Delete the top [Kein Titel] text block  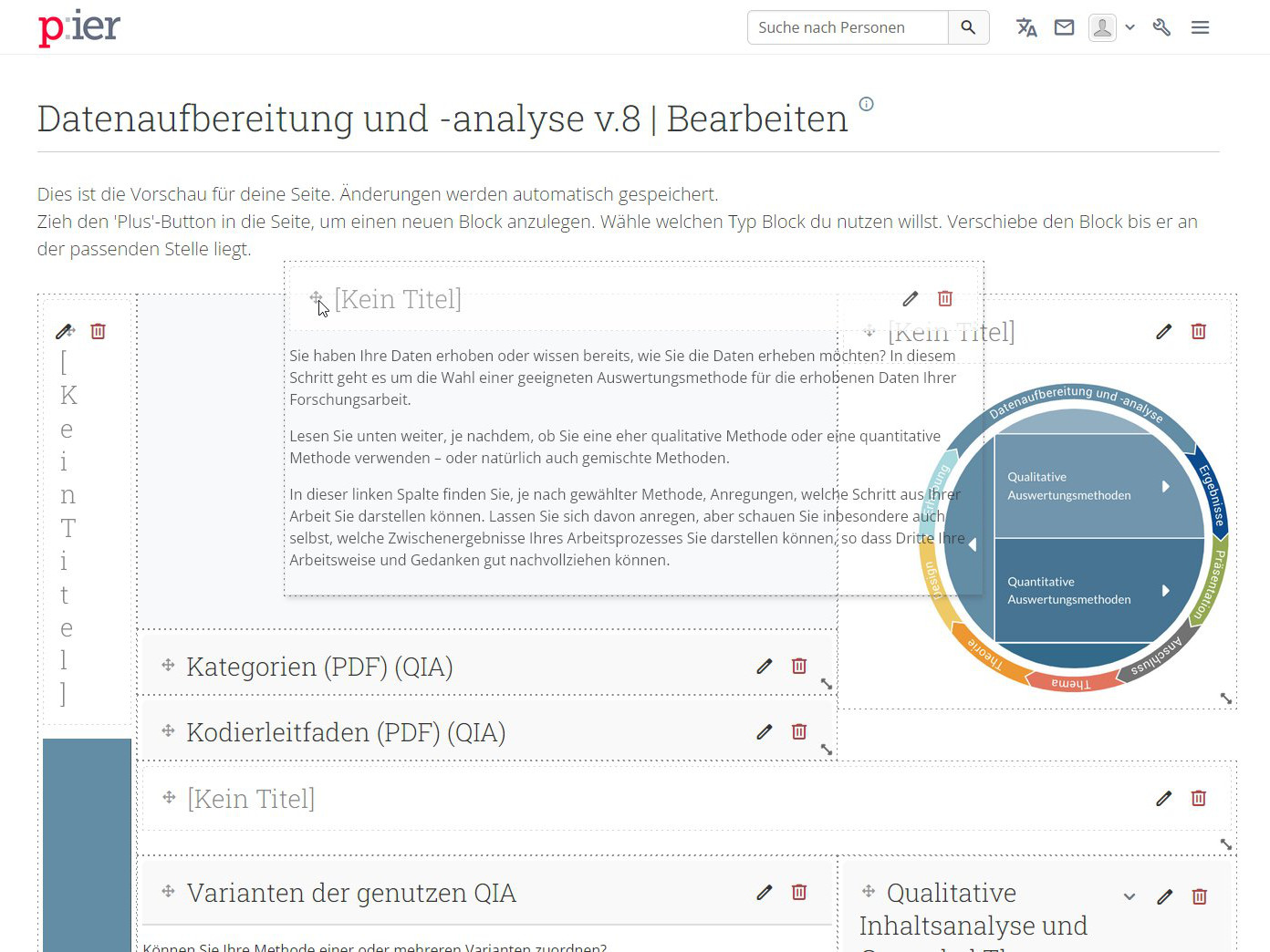(944, 298)
